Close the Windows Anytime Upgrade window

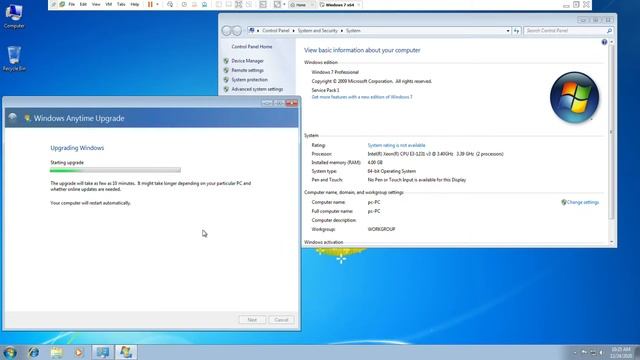(x=292, y=103)
